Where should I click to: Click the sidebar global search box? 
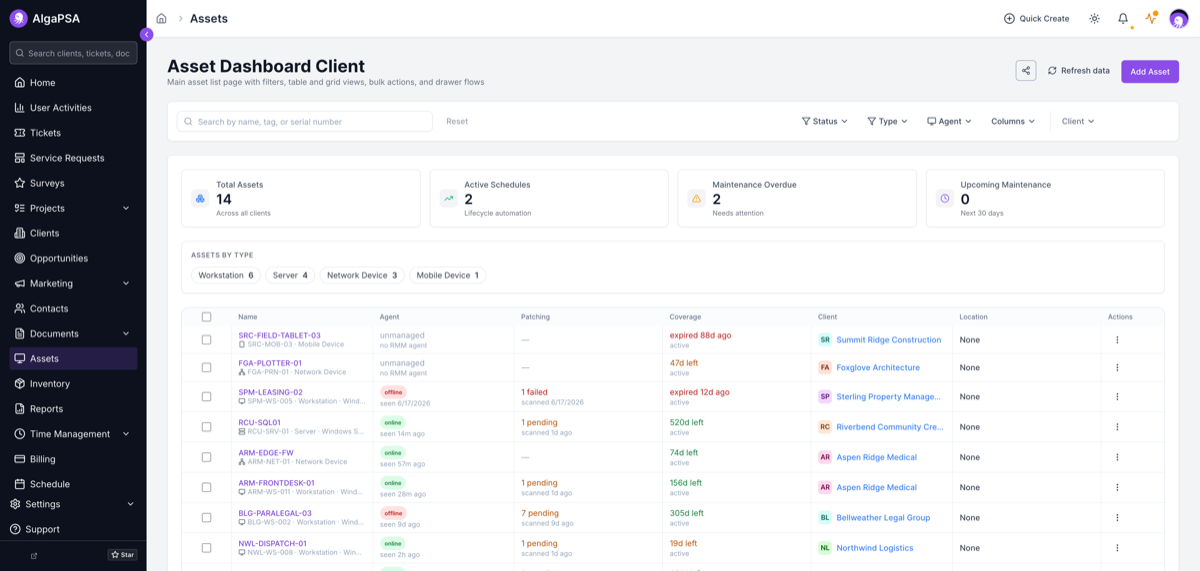tap(73, 53)
